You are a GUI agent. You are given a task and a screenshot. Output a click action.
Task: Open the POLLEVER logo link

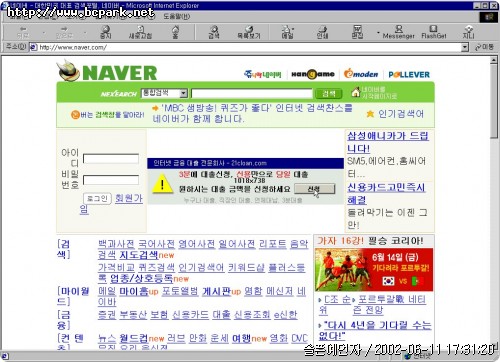coord(409,74)
